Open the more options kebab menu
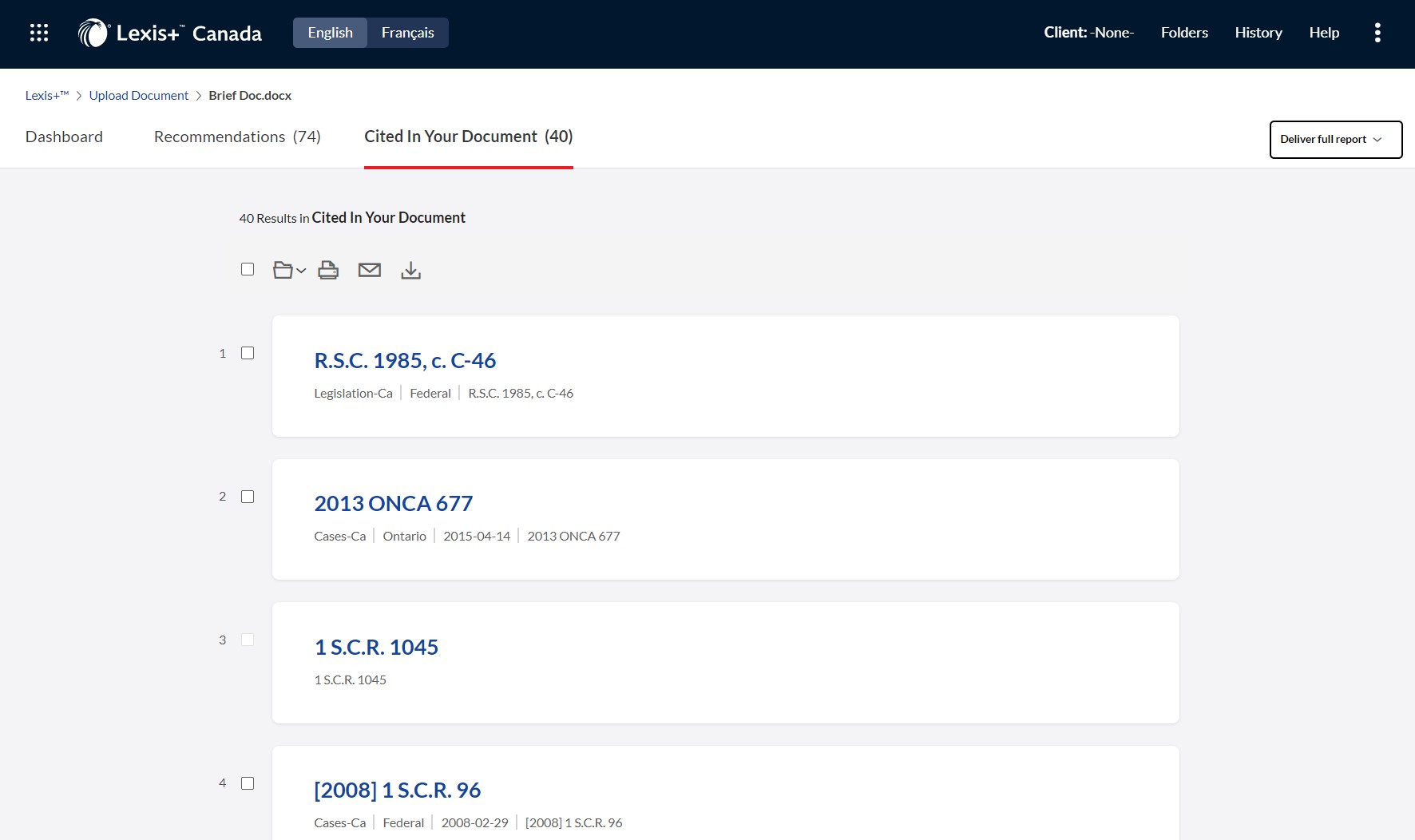 tap(1377, 33)
